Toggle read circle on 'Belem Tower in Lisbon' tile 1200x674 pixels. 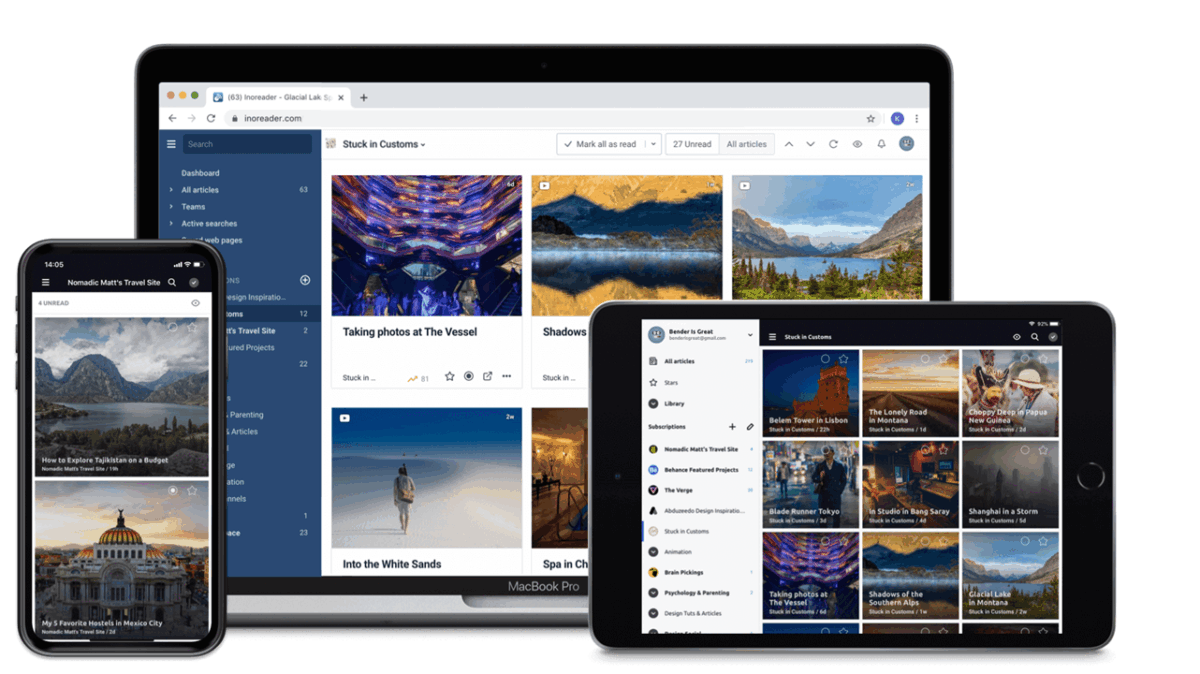(825, 359)
